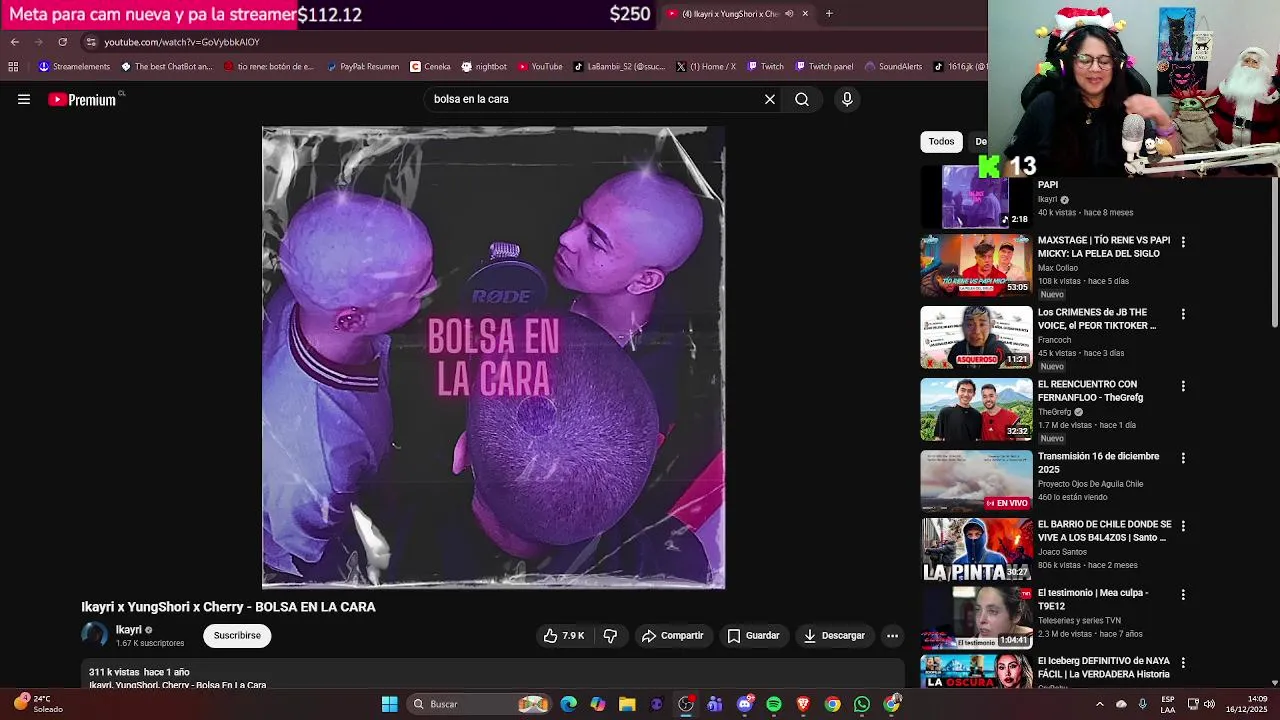Open more actions ellipsis below the video
This screenshot has width=1280, height=720.
click(x=892, y=636)
